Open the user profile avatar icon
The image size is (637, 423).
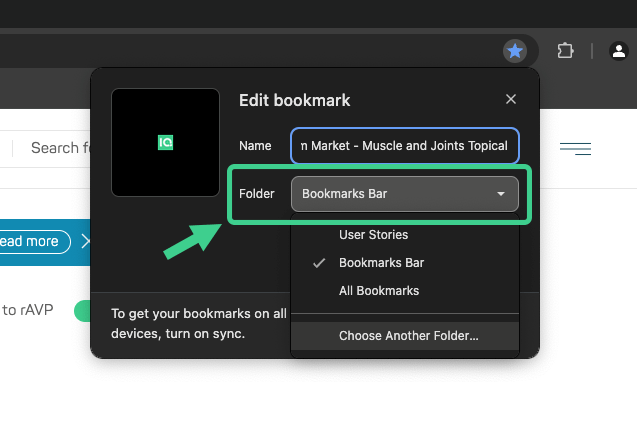click(x=619, y=51)
